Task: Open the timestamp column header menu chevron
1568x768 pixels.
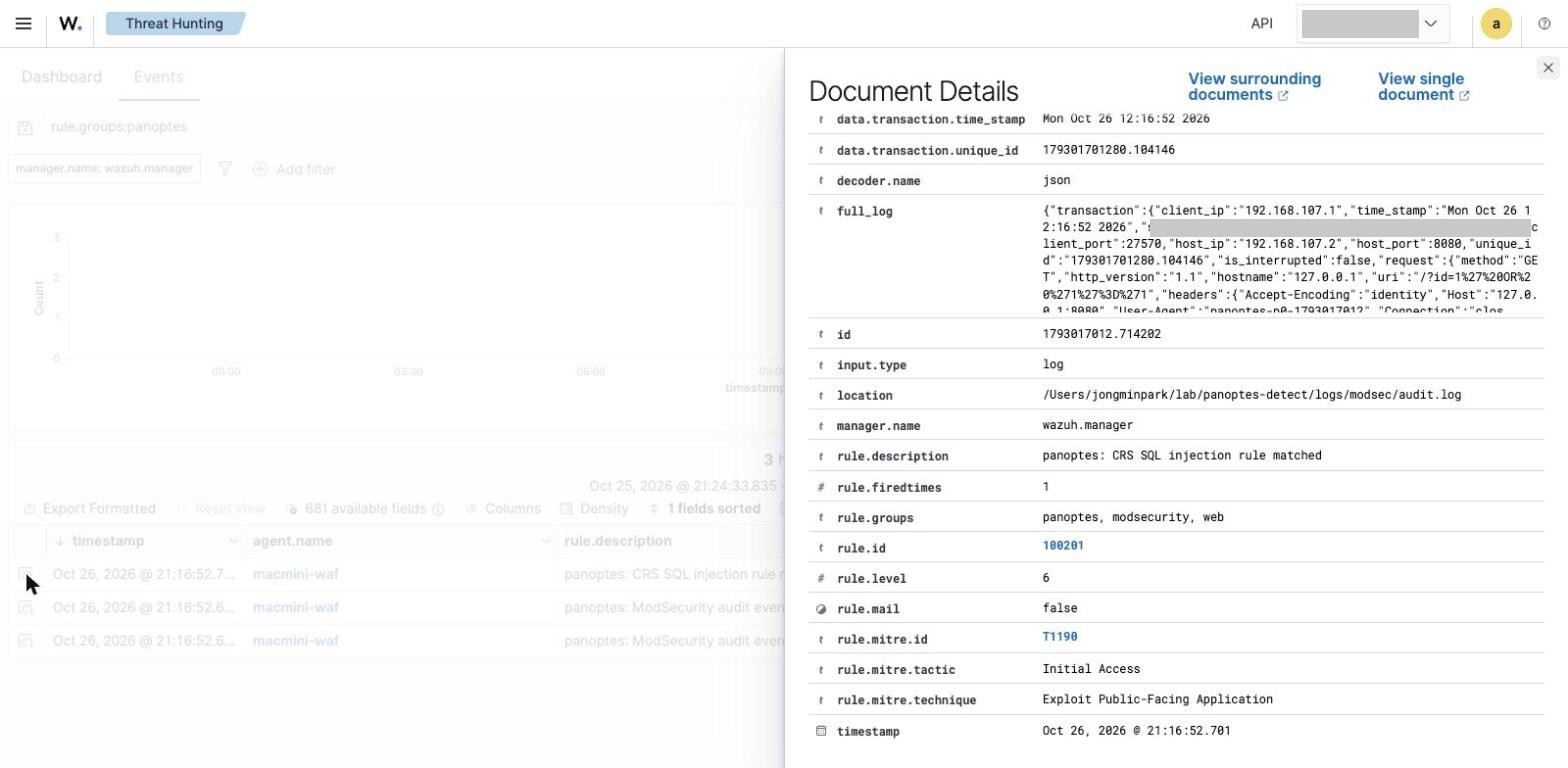Action: click(x=233, y=541)
